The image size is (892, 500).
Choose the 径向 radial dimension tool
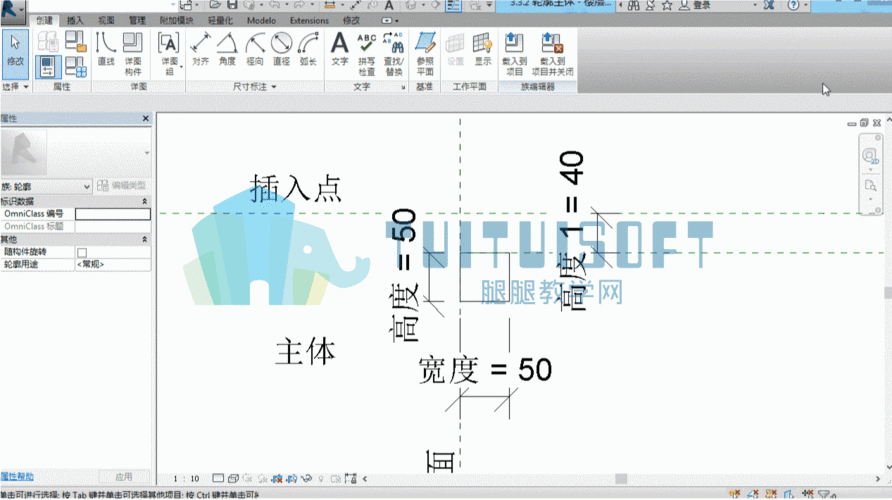coord(254,49)
